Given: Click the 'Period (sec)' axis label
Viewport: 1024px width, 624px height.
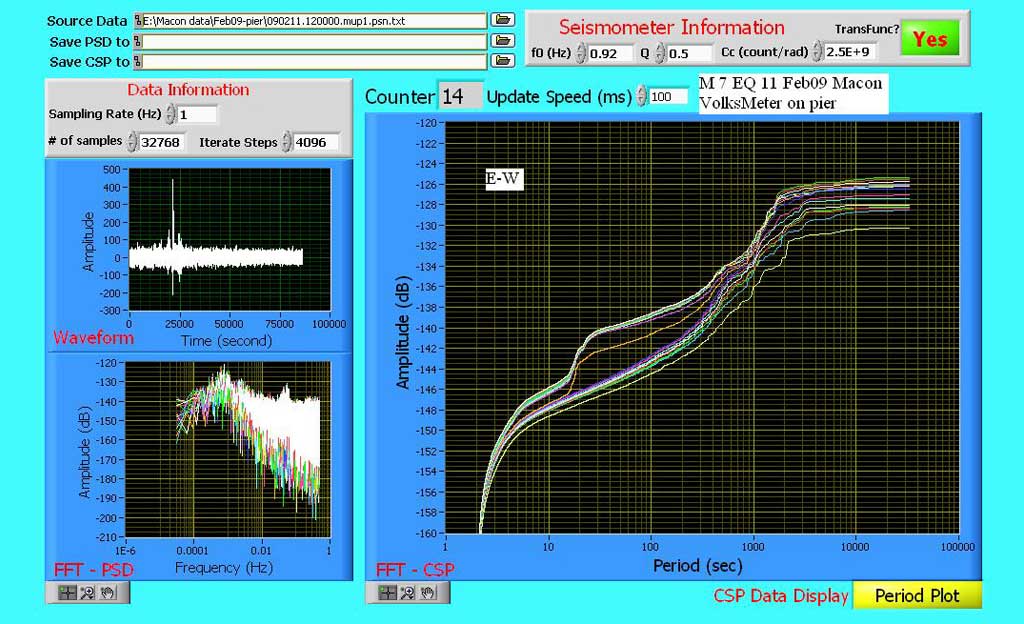Looking at the screenshot, I should pos(697,565).
